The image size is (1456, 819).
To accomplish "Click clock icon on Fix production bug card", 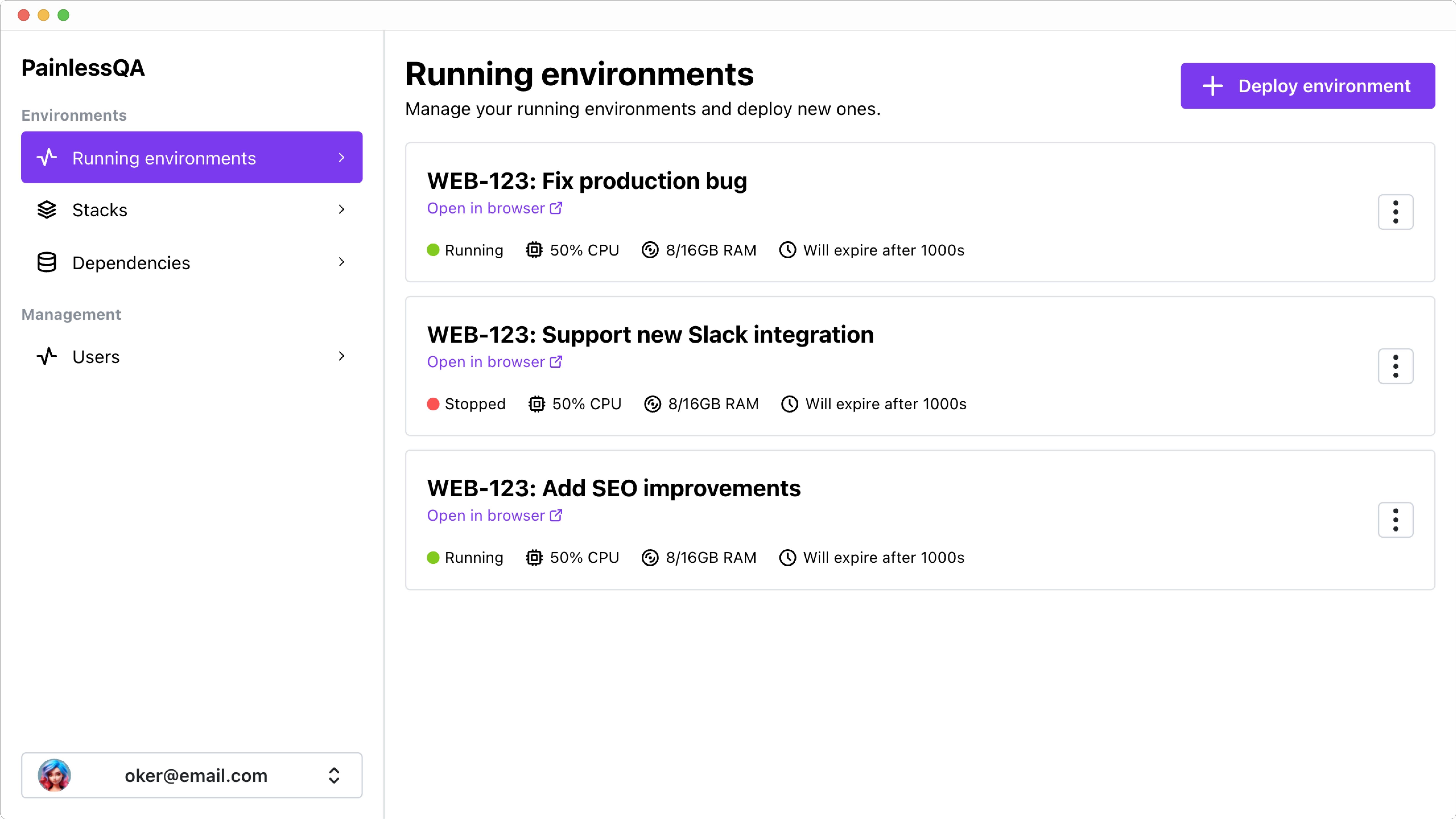I will [x=787, y=250].
